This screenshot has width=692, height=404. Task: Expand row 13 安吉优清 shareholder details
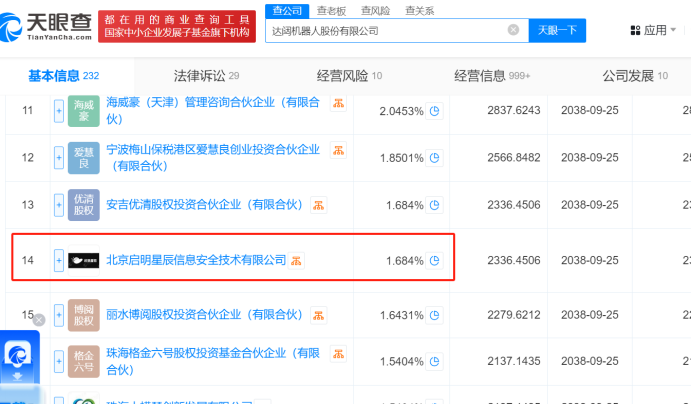(59, 205)
